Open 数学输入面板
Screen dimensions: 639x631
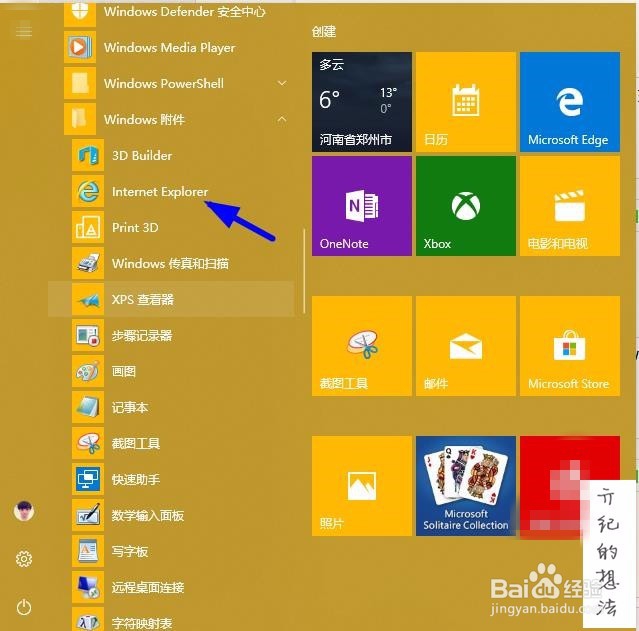click(x=171, y=515)
